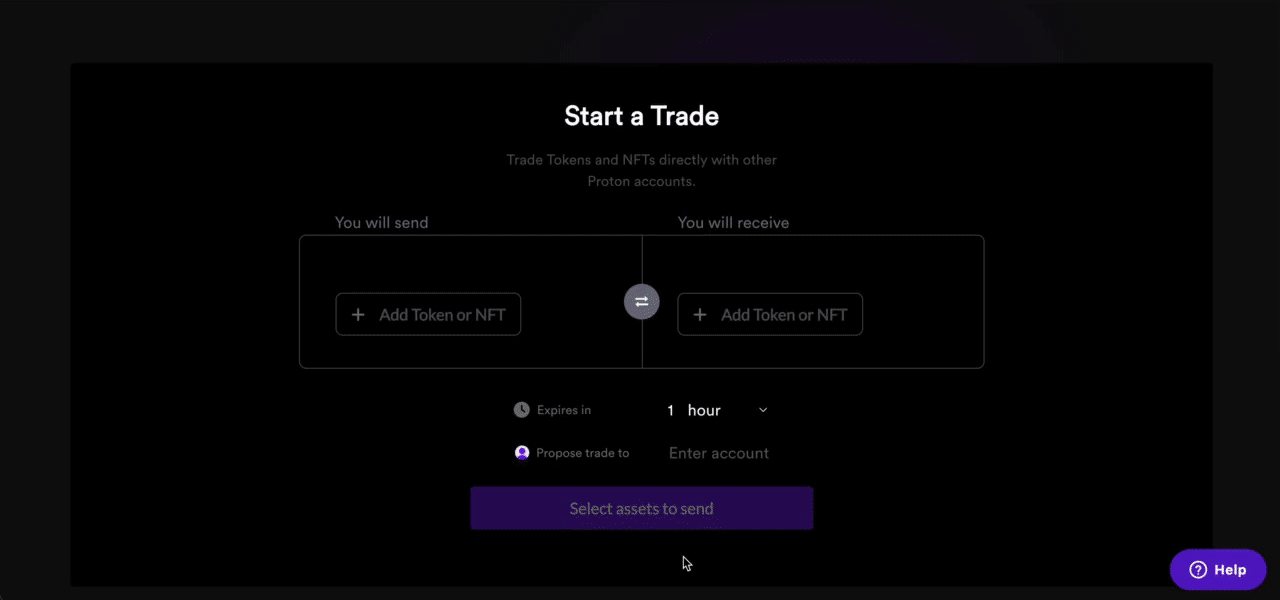
Task: Select the You will send section header
Action: click(381, 222)
